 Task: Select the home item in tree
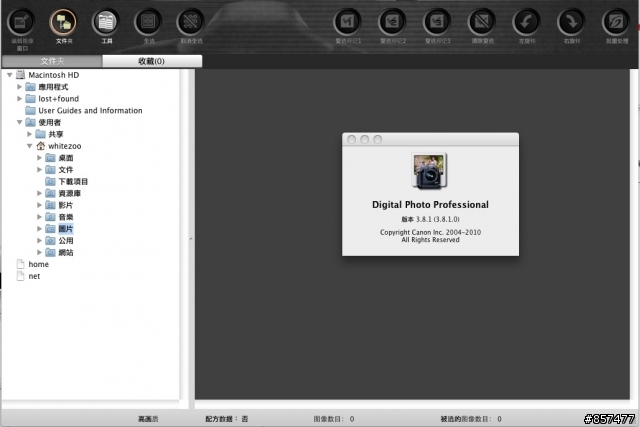(38, 265)
